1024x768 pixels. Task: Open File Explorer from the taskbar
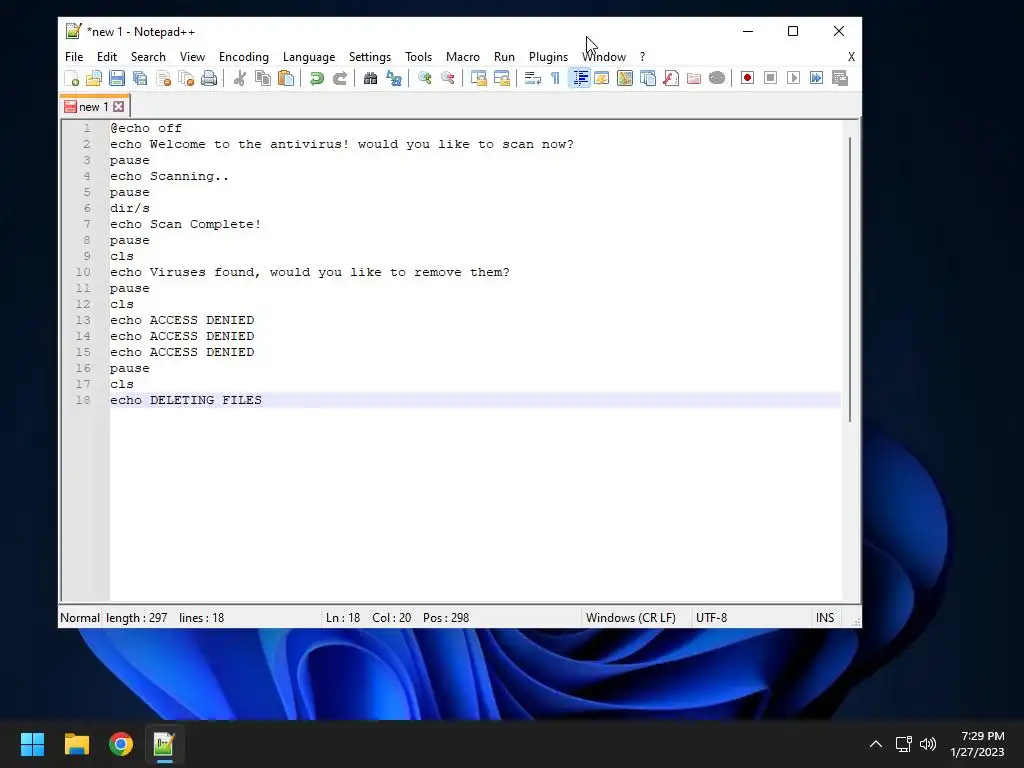click(76, 744)
